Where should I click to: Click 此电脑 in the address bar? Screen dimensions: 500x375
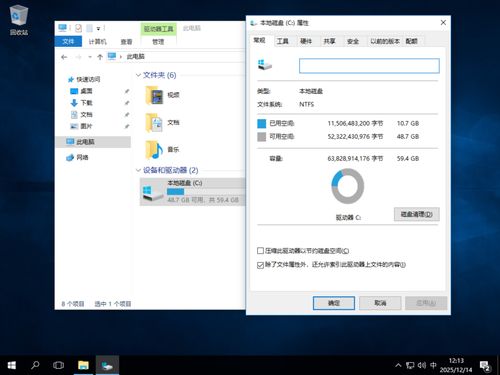tap(136, 57)
